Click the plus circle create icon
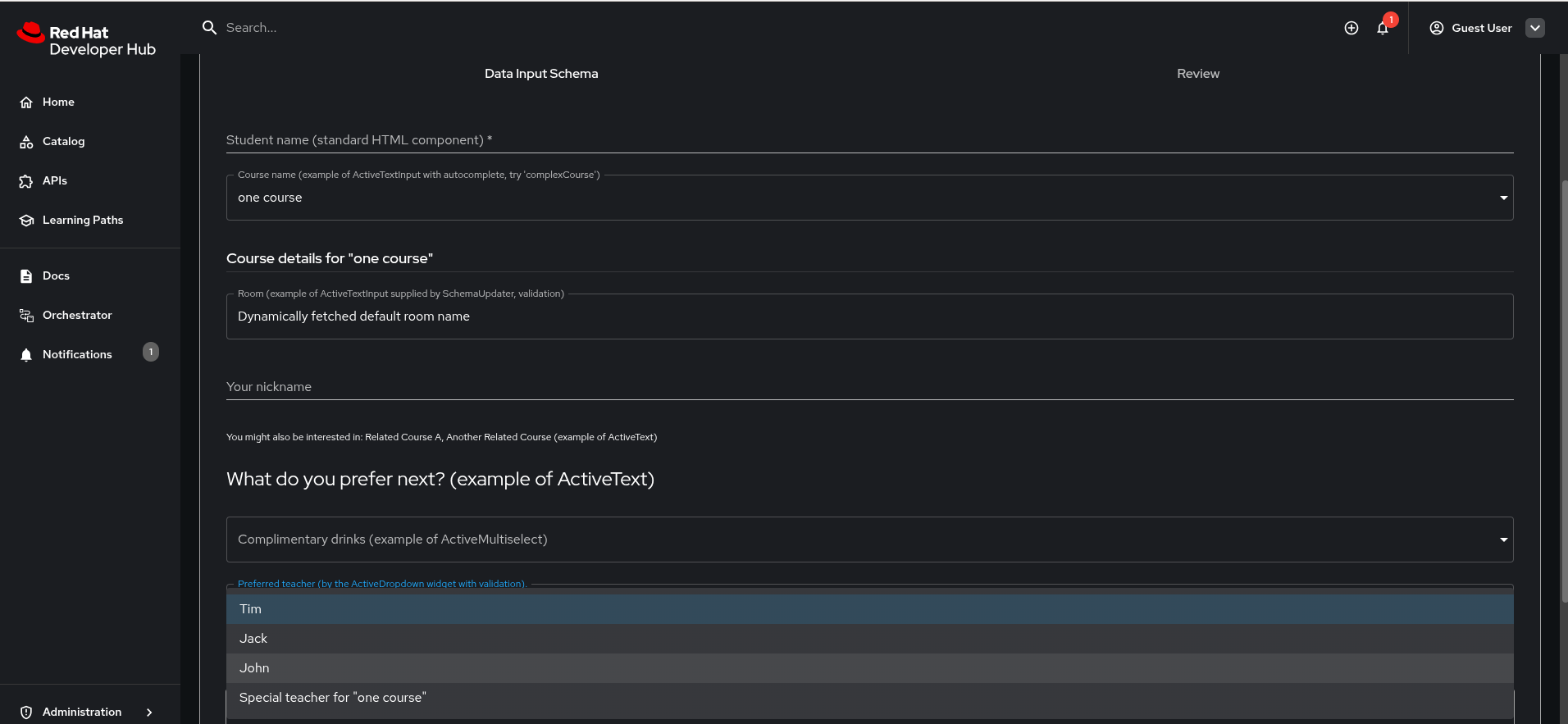This screenshot has width=1568, height=724. (x=1351, y=28)
